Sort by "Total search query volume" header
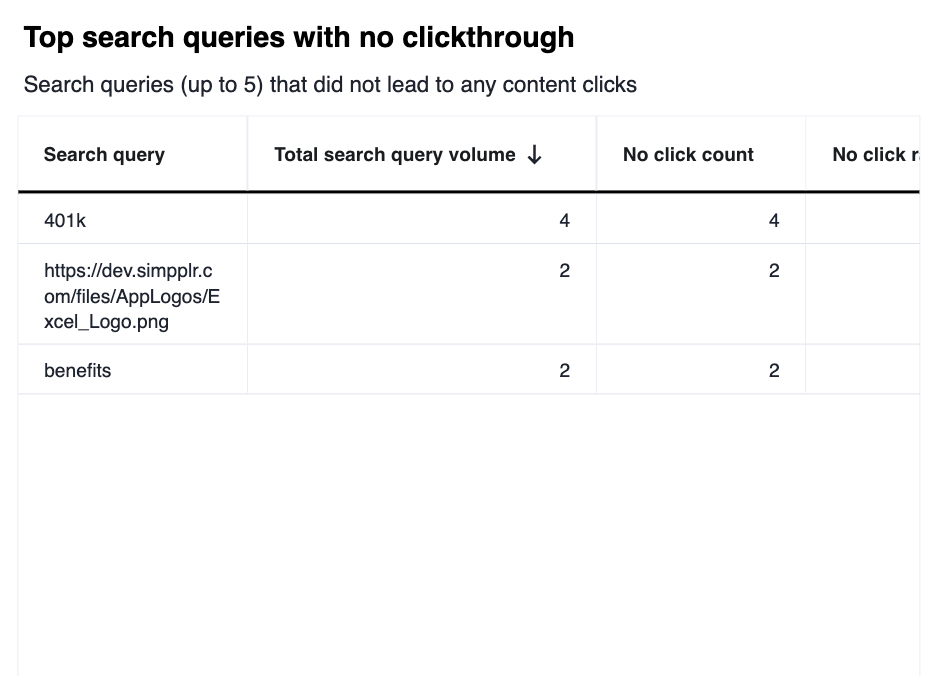Image resolution: width=938 pixels, height=676 pixels. 394,155
